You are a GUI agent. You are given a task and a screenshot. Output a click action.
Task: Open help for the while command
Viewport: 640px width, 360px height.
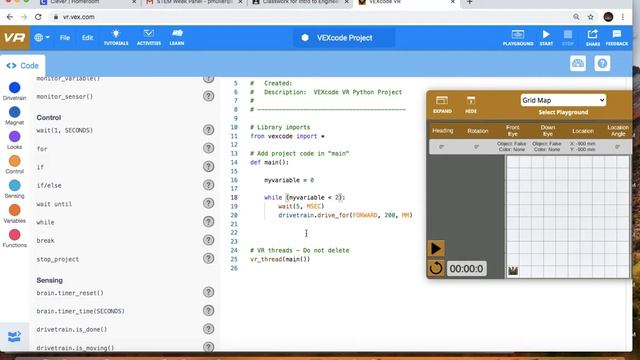[209, 222]
